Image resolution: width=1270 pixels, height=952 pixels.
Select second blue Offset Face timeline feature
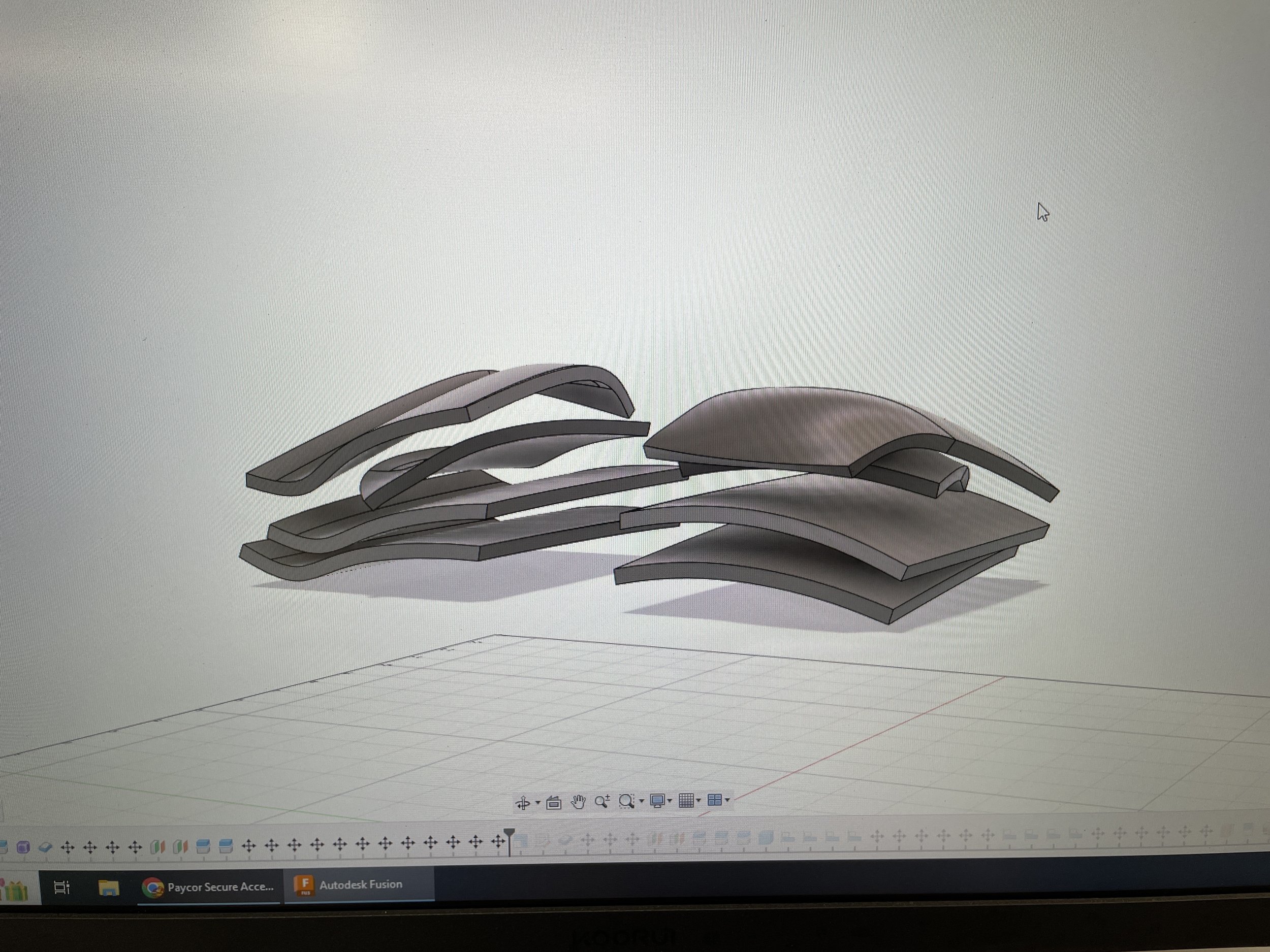pyautogui.click(x=226, y=846)
